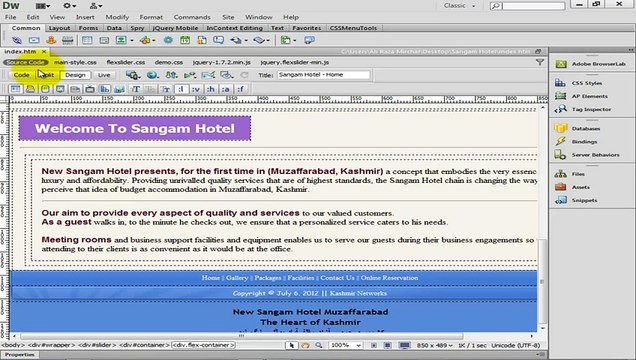The height and width of the screenshot is (360, 636).
Task: Toggle the :h hover state style button
Action: click(211, 89)
